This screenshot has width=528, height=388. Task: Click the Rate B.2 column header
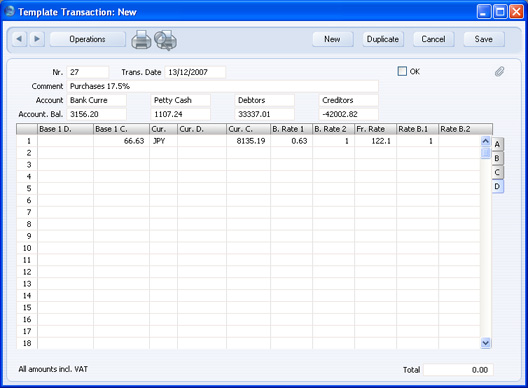tap(465, 129)
